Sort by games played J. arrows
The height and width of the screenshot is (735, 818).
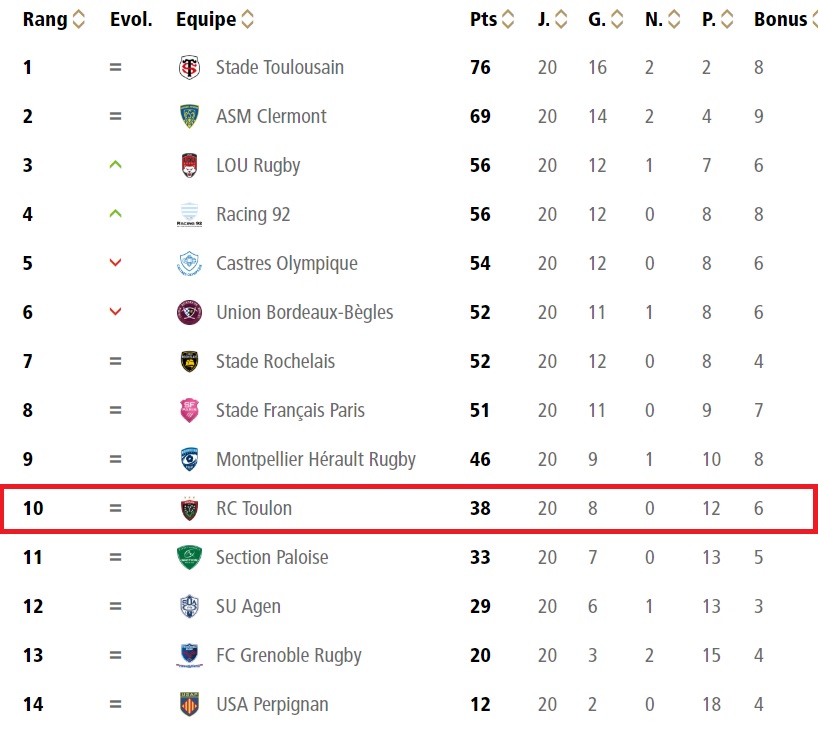(561, 20)
